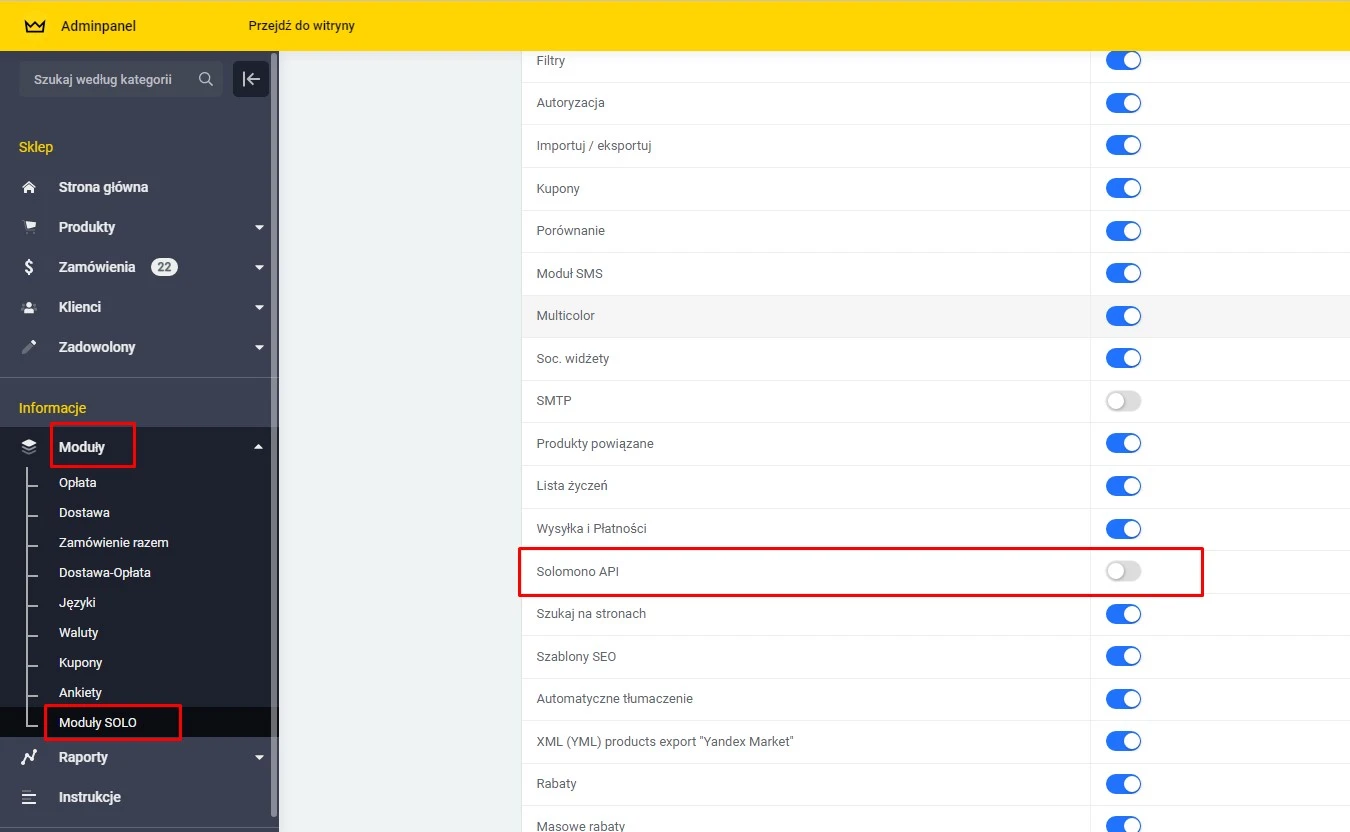Click the crown logo icon
1350x832 pixels.
click(x=35, y=26)
